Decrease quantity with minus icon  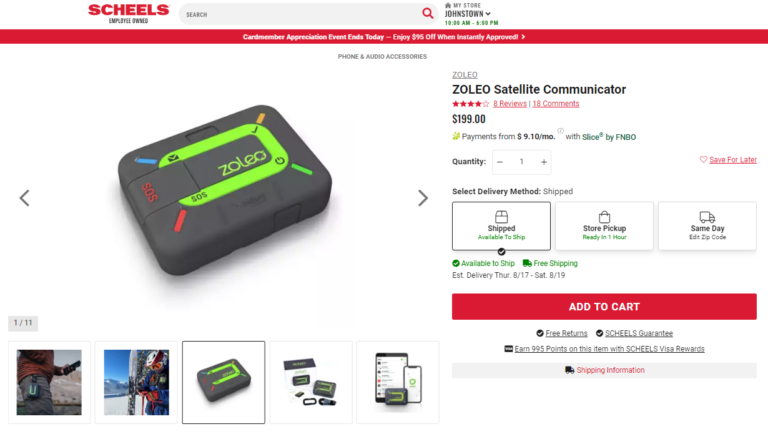pos(500,162)
